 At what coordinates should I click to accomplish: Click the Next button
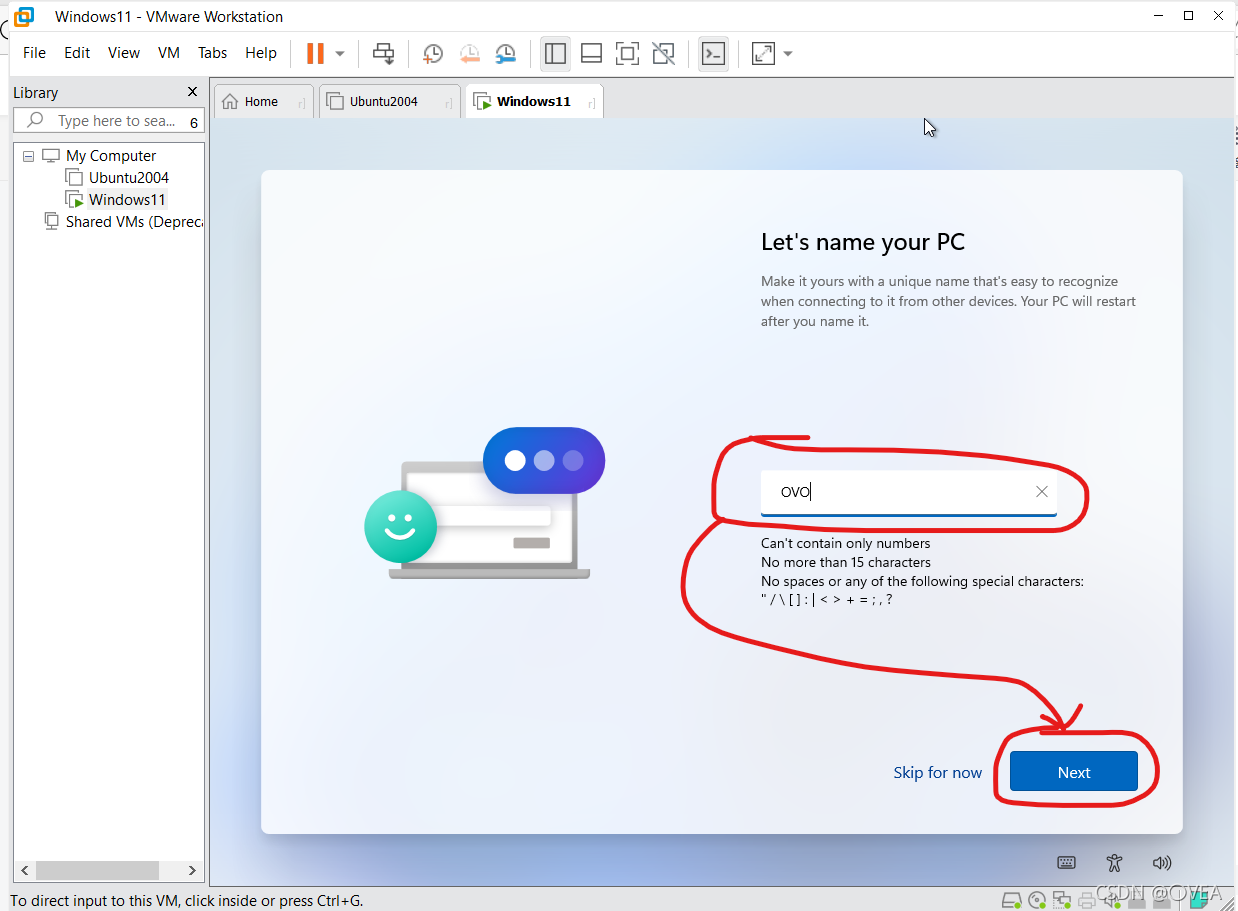click(x=1074, y=772)
